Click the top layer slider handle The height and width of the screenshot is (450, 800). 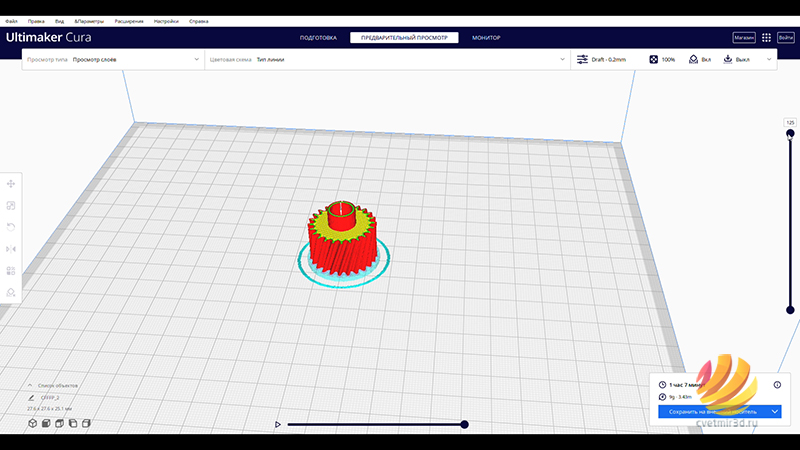click(790, 134)
